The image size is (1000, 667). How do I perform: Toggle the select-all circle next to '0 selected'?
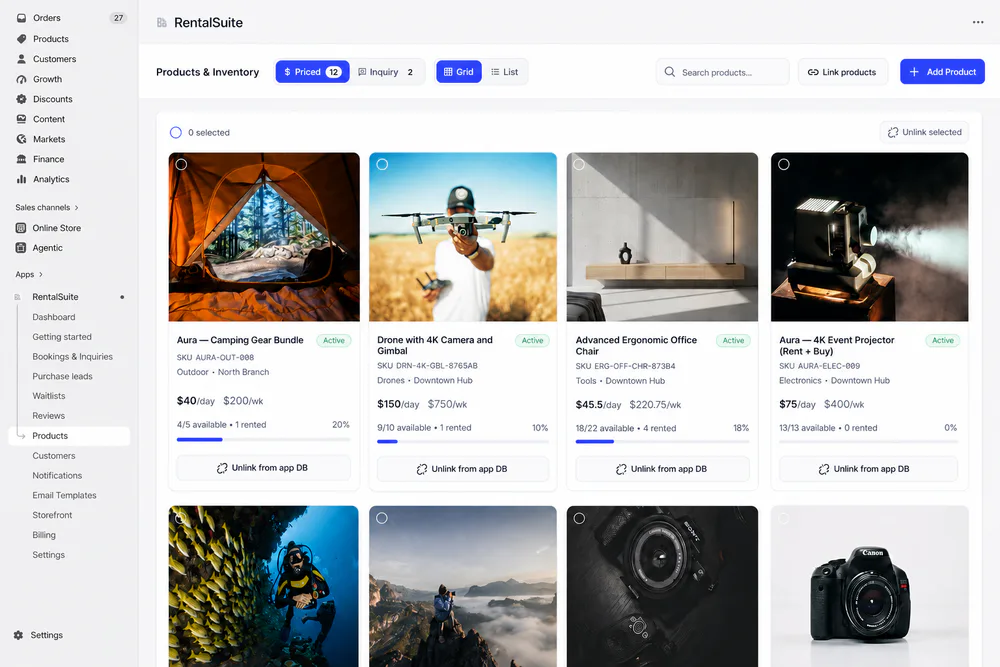point(176,133)
